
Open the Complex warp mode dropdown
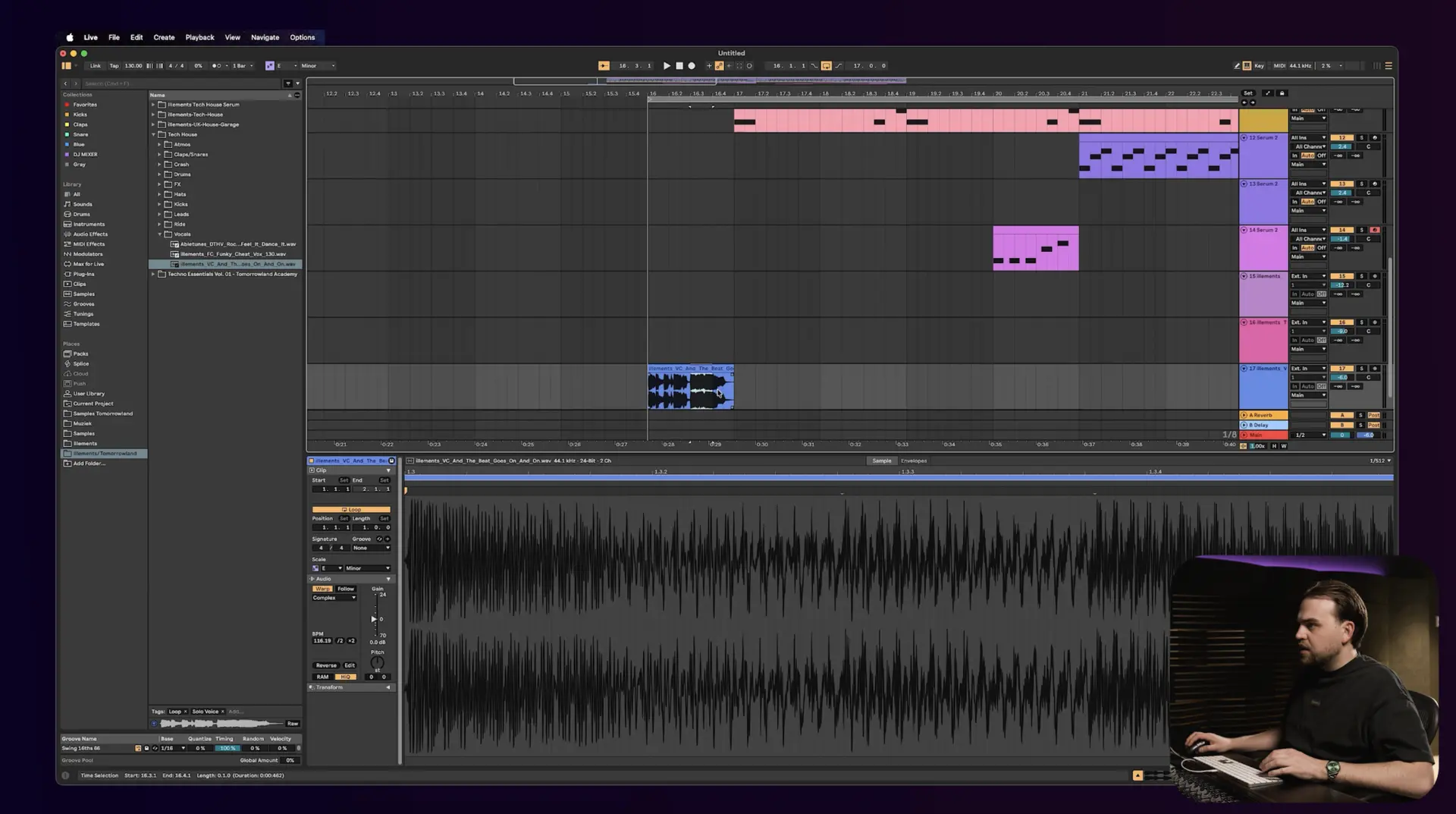[x=334, y=598]
